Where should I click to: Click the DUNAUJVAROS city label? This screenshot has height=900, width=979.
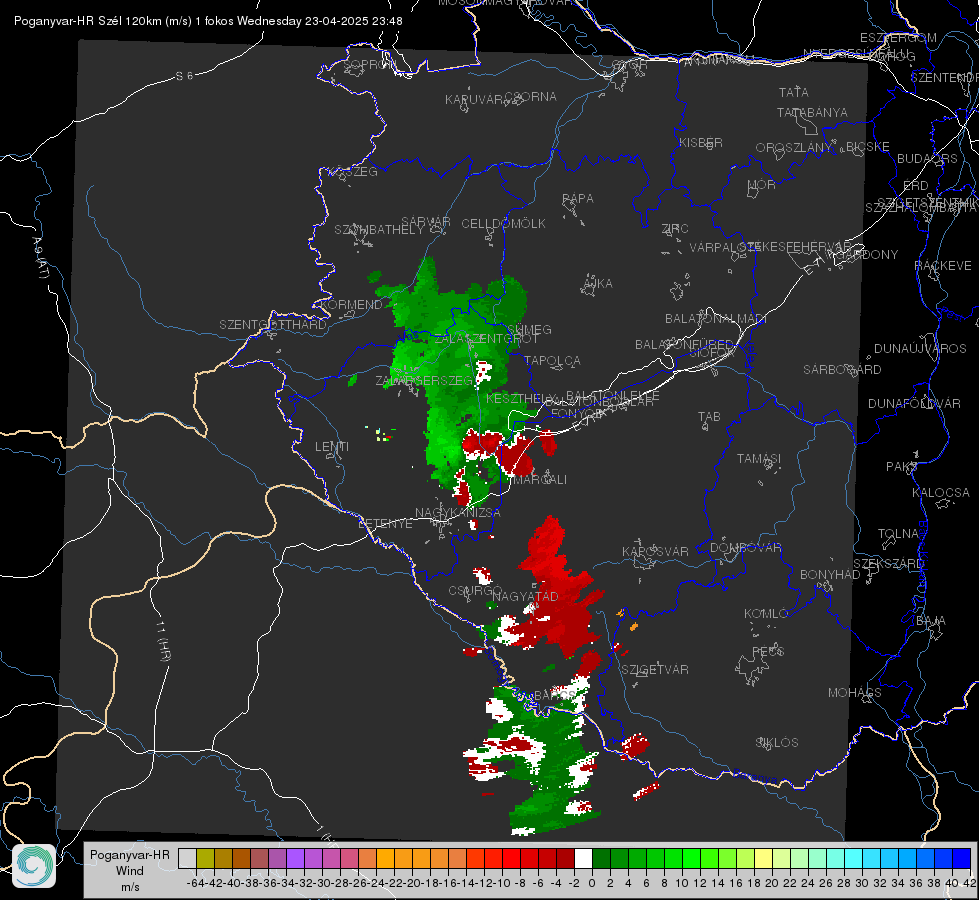pos(920,349)
